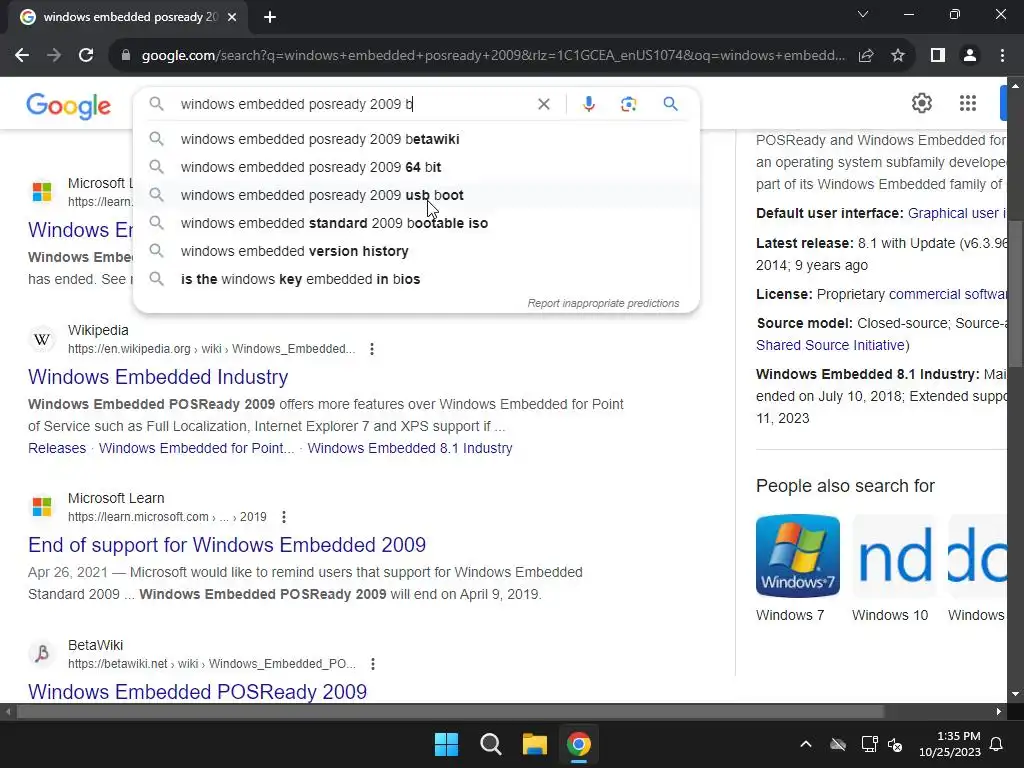Click the forward navigation arrow

(x=54, y=56)
